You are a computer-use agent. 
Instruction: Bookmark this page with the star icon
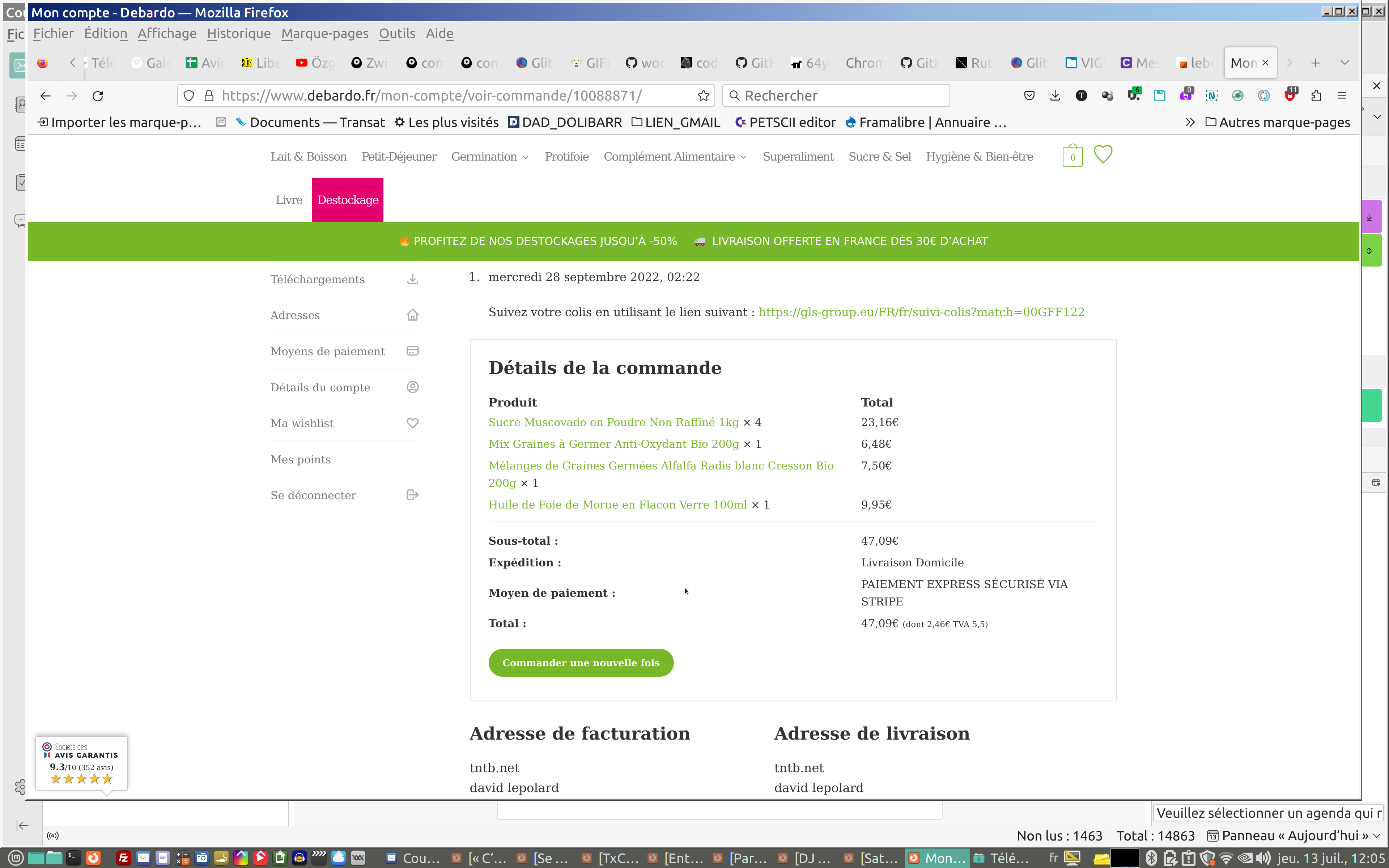[x=703, y=96]
